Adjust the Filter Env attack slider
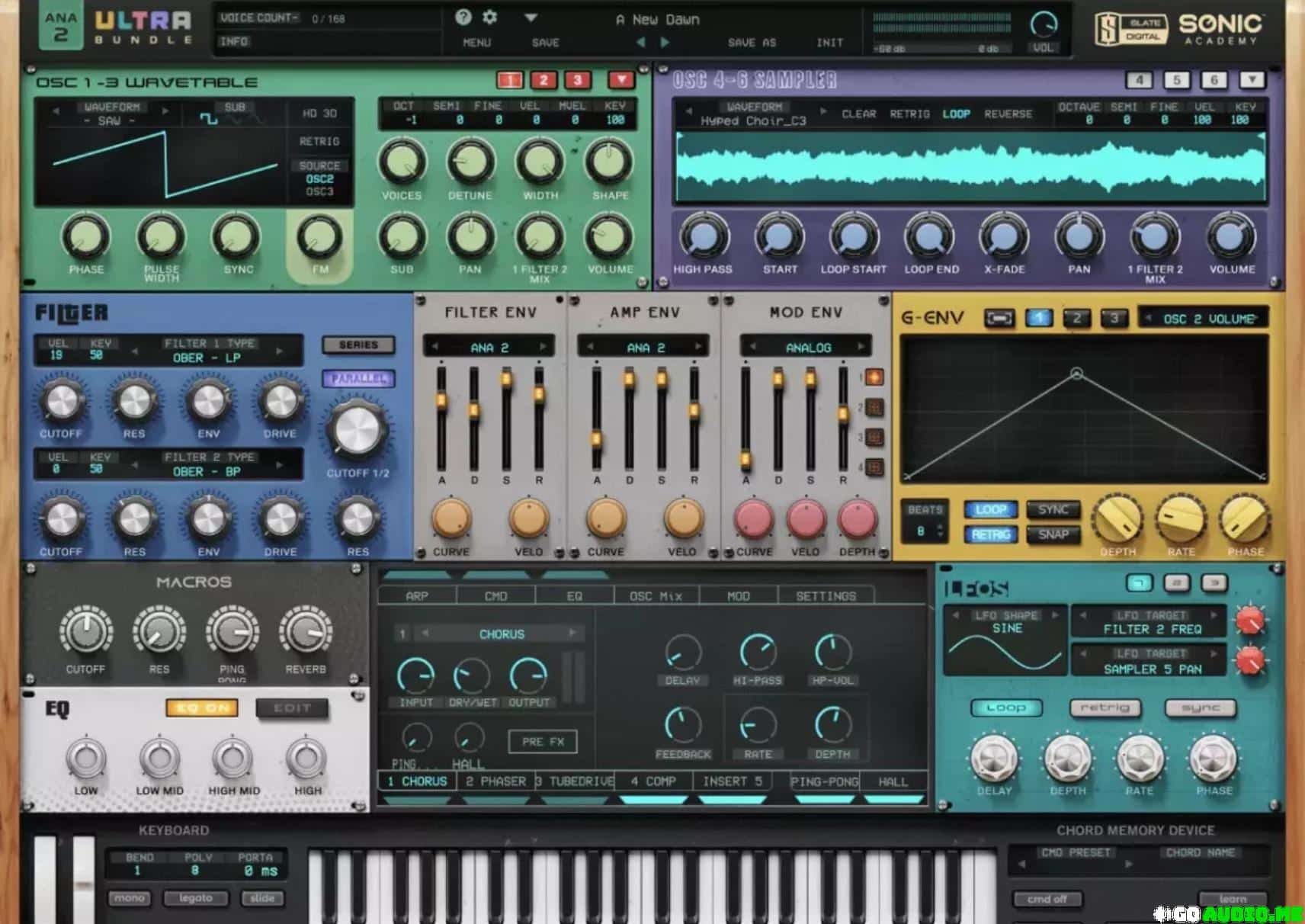The width and height of the screenshot is (1305, 924). 441,400
